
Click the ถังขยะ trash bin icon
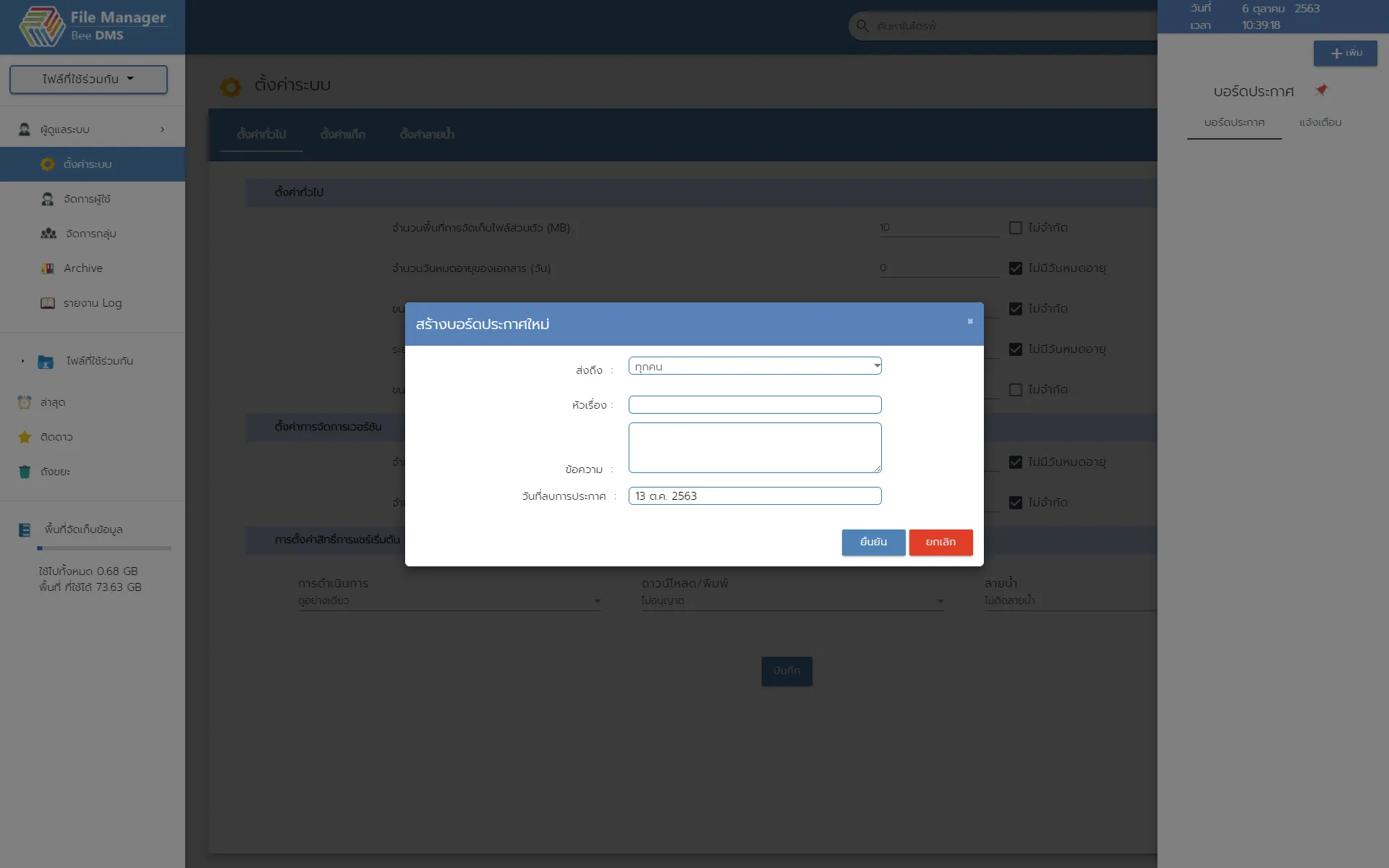25,472
